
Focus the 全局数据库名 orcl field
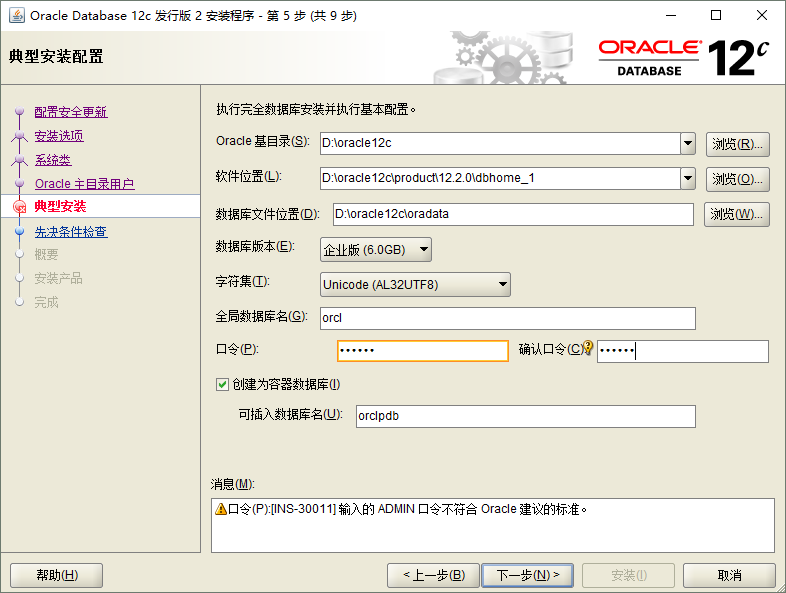click(508, 318)
